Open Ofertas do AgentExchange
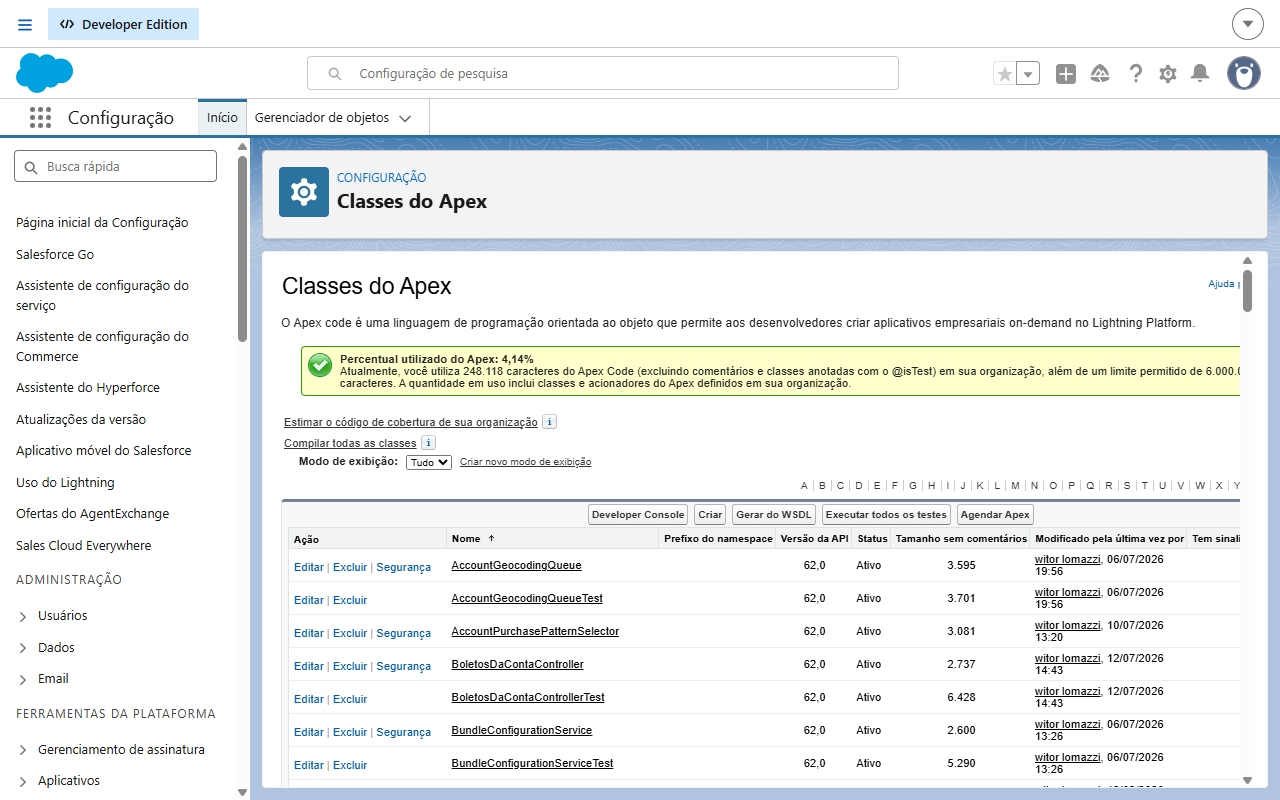Image resolution: width=1280 pixels, height=800 pixels. point(93,513)
